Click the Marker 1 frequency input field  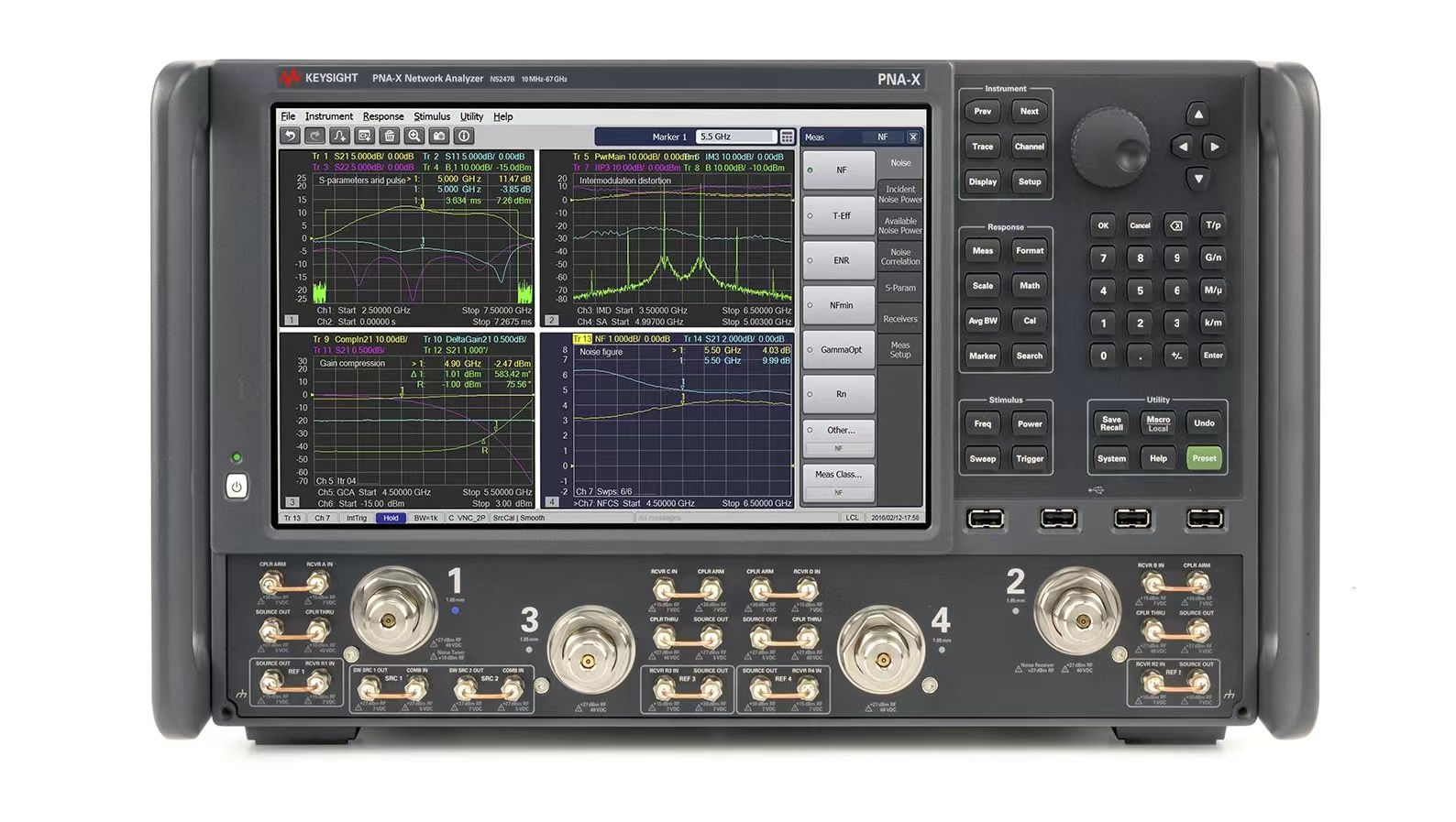tap(734, 137)
